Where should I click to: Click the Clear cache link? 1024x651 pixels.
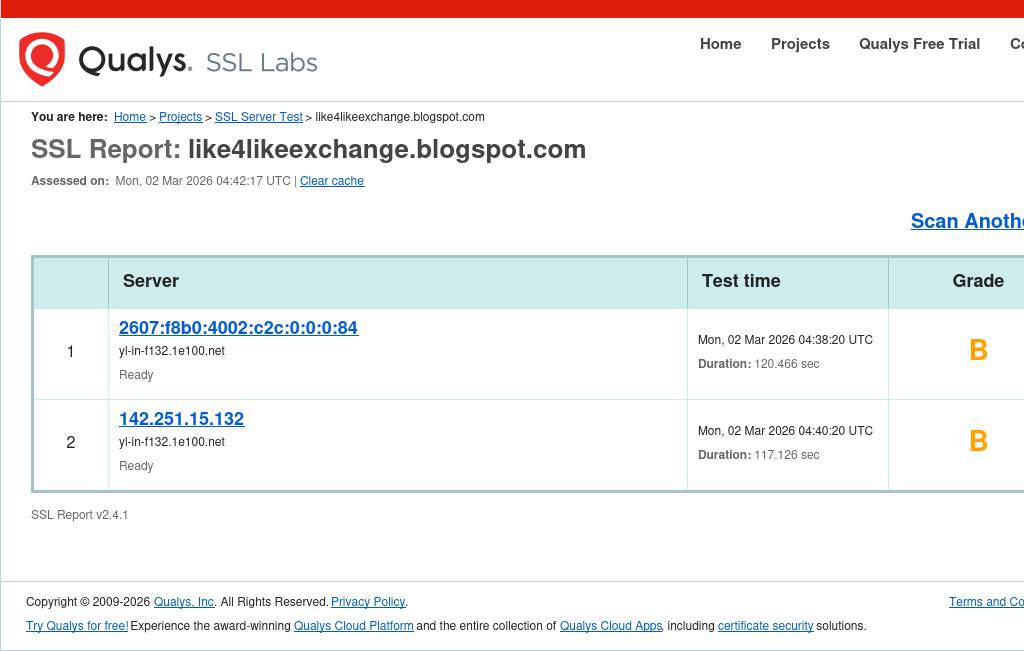332,181
